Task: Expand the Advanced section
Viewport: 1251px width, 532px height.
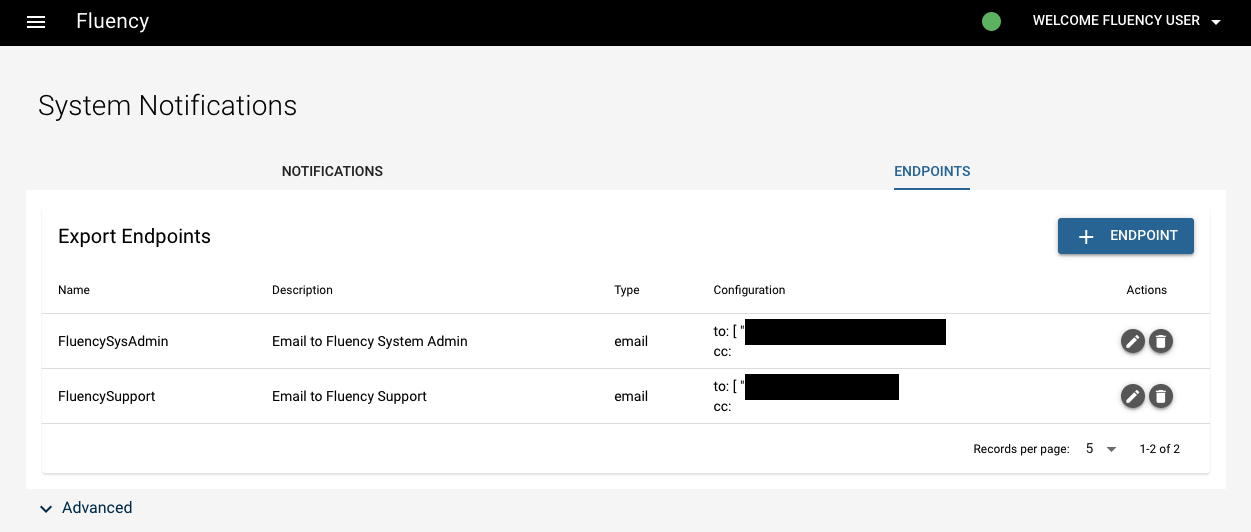Action: pyautogui.click(x=85, y=508)
